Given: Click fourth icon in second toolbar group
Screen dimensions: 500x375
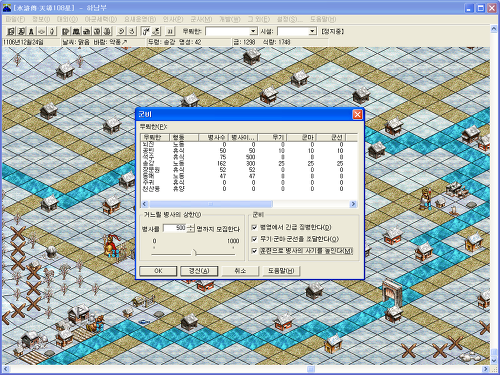Looking at the screenshot, I should click(97, 31).
